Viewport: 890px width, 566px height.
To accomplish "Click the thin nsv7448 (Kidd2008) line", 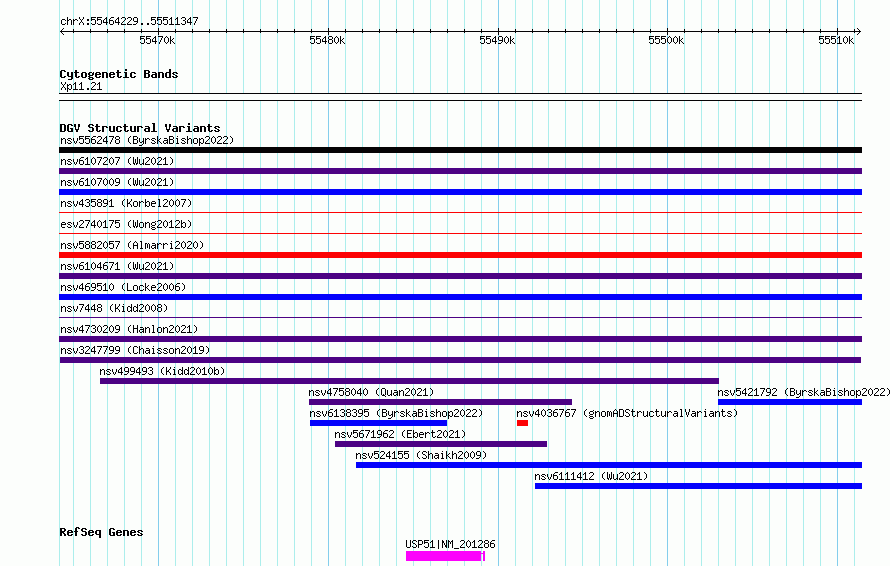I will click(460, 317).
